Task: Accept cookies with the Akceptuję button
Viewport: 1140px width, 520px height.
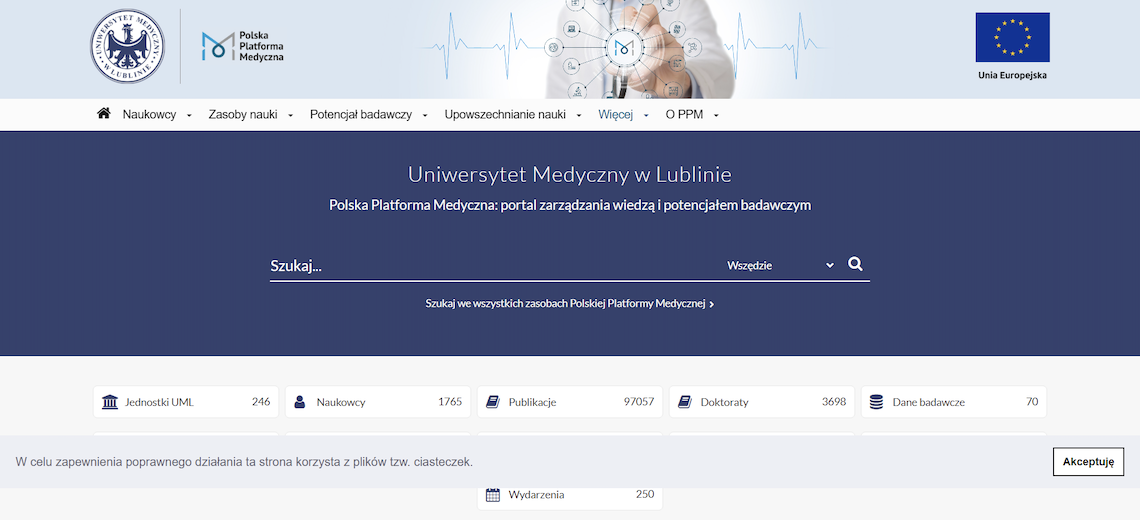Action: pos(1088,462)
